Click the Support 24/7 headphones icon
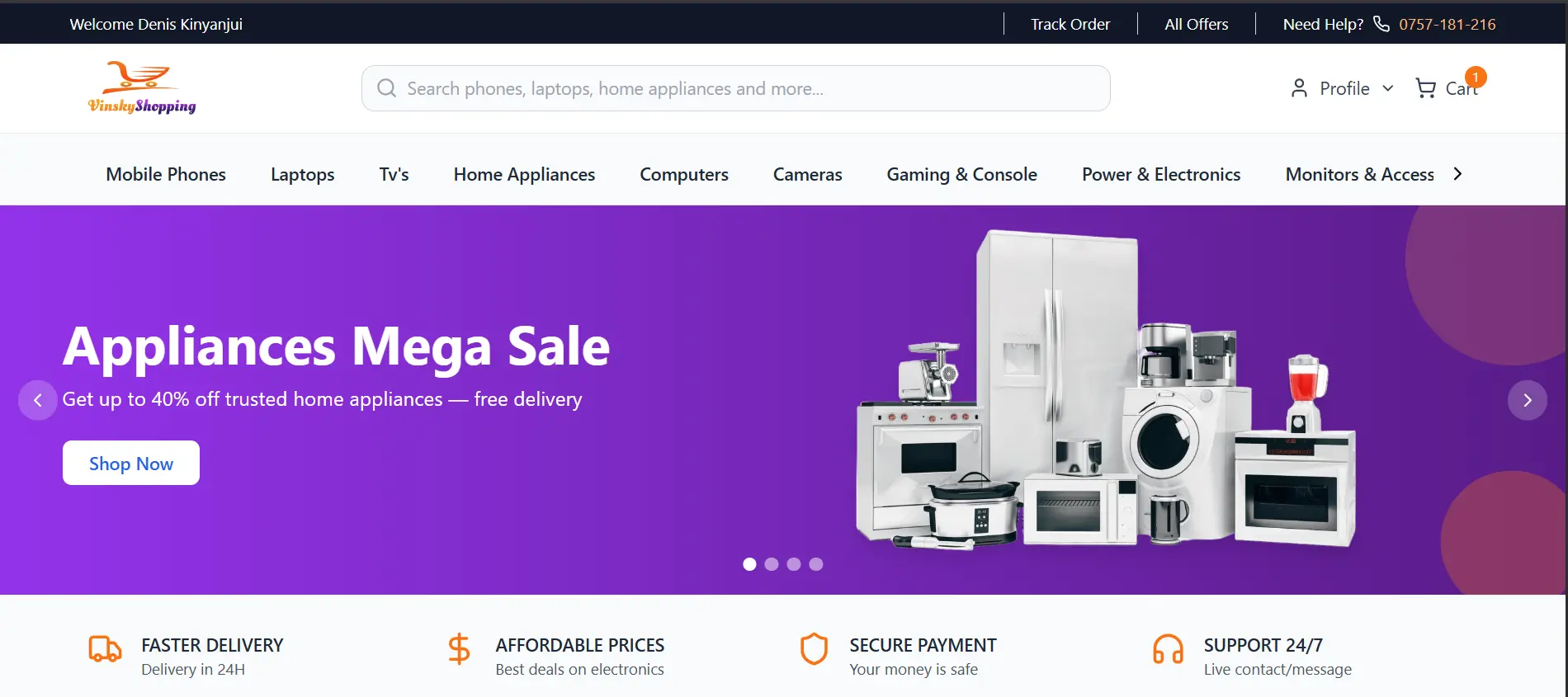Viewport: 1568px width, 697px height. (1168, 649)
